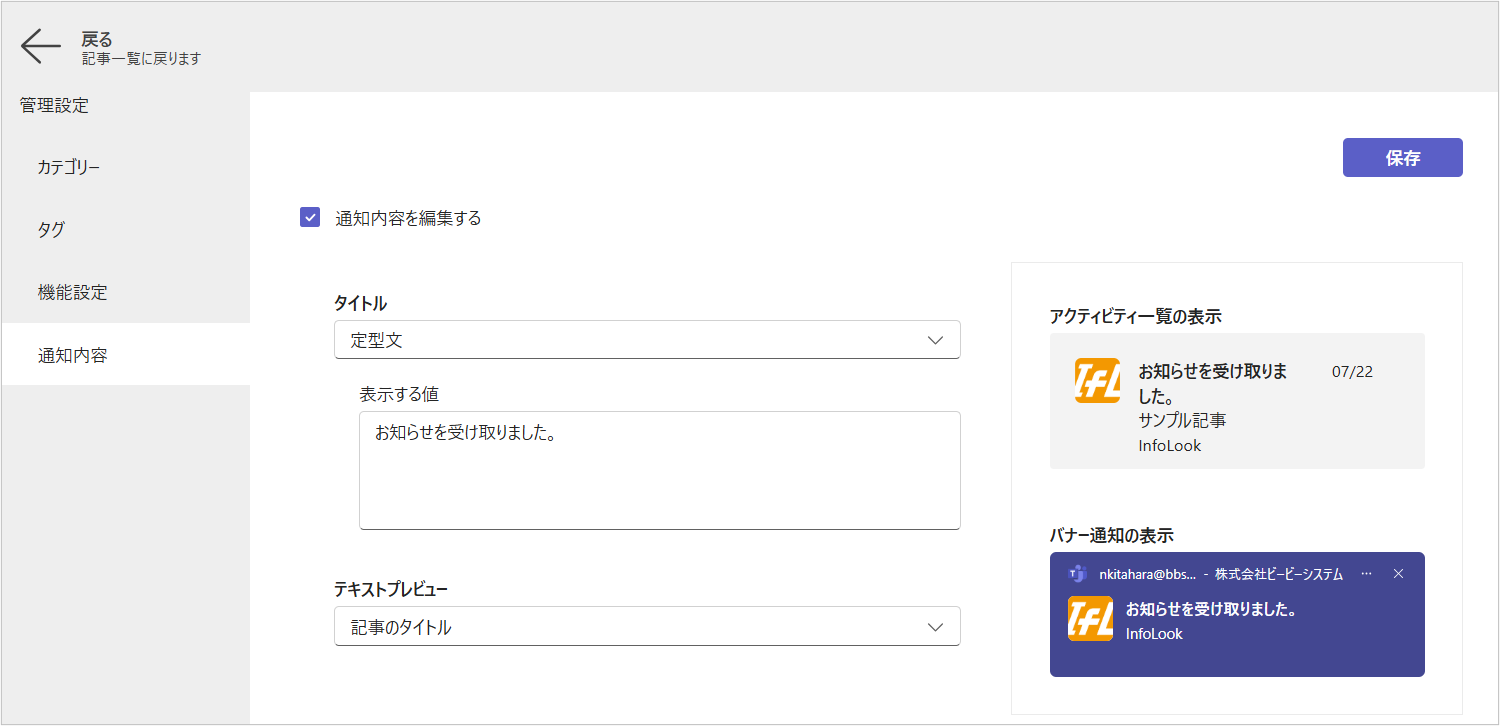
Task: Open the banner notification ellipsis menu
Action: coord(1367,574)
